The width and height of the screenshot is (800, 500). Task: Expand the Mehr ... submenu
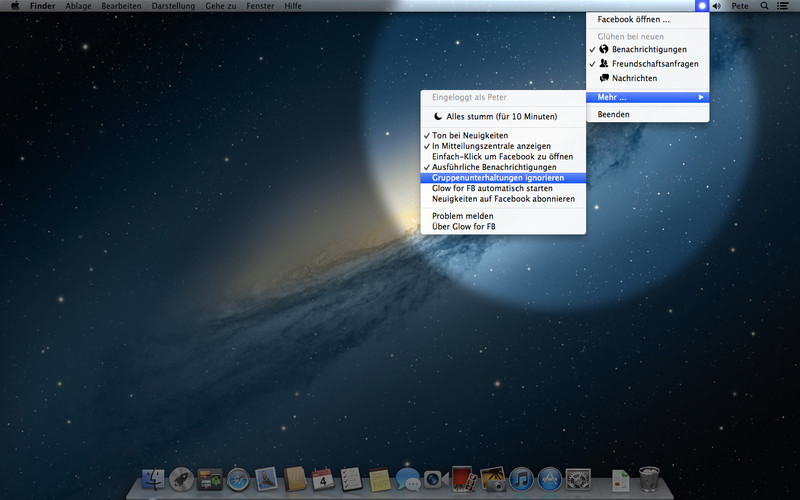647,97
